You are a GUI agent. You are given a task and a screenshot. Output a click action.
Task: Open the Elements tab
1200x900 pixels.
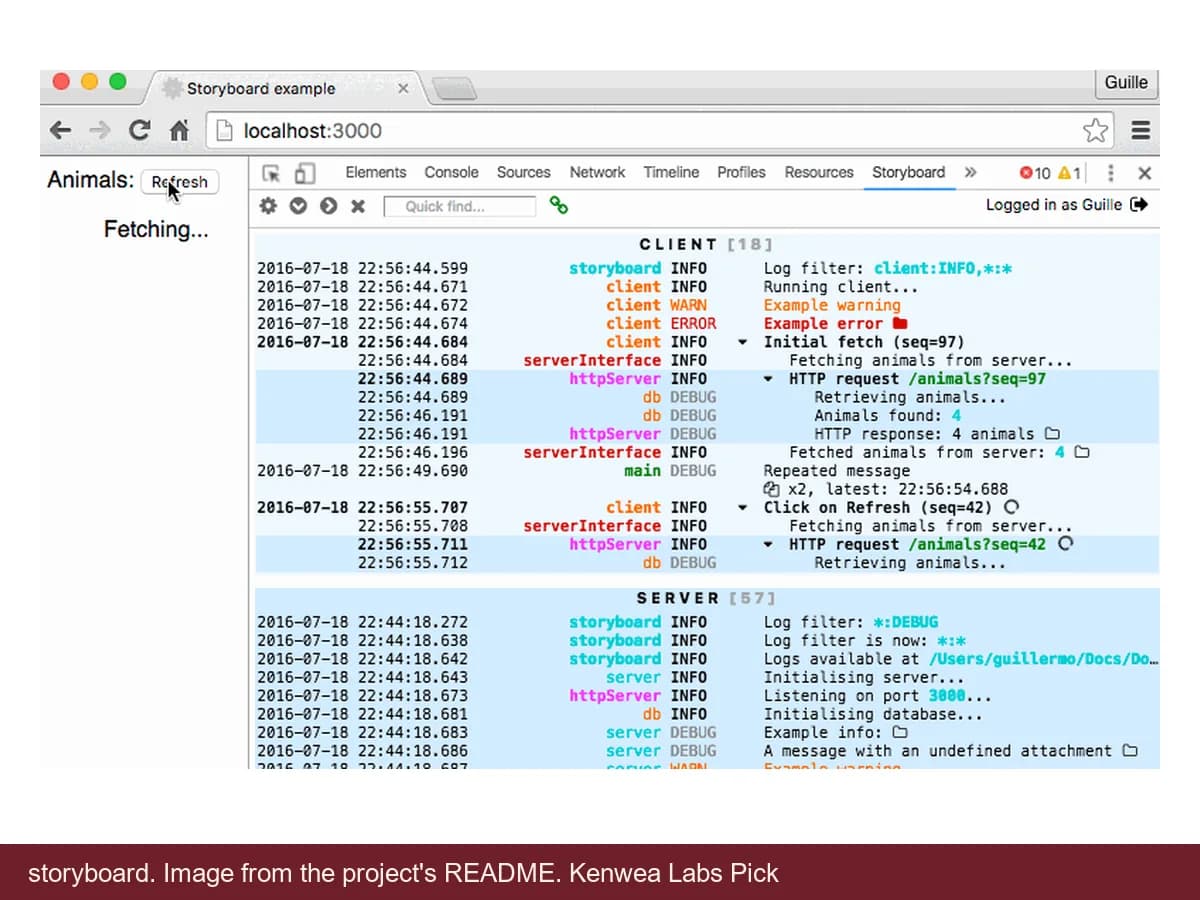coord(376,172)
